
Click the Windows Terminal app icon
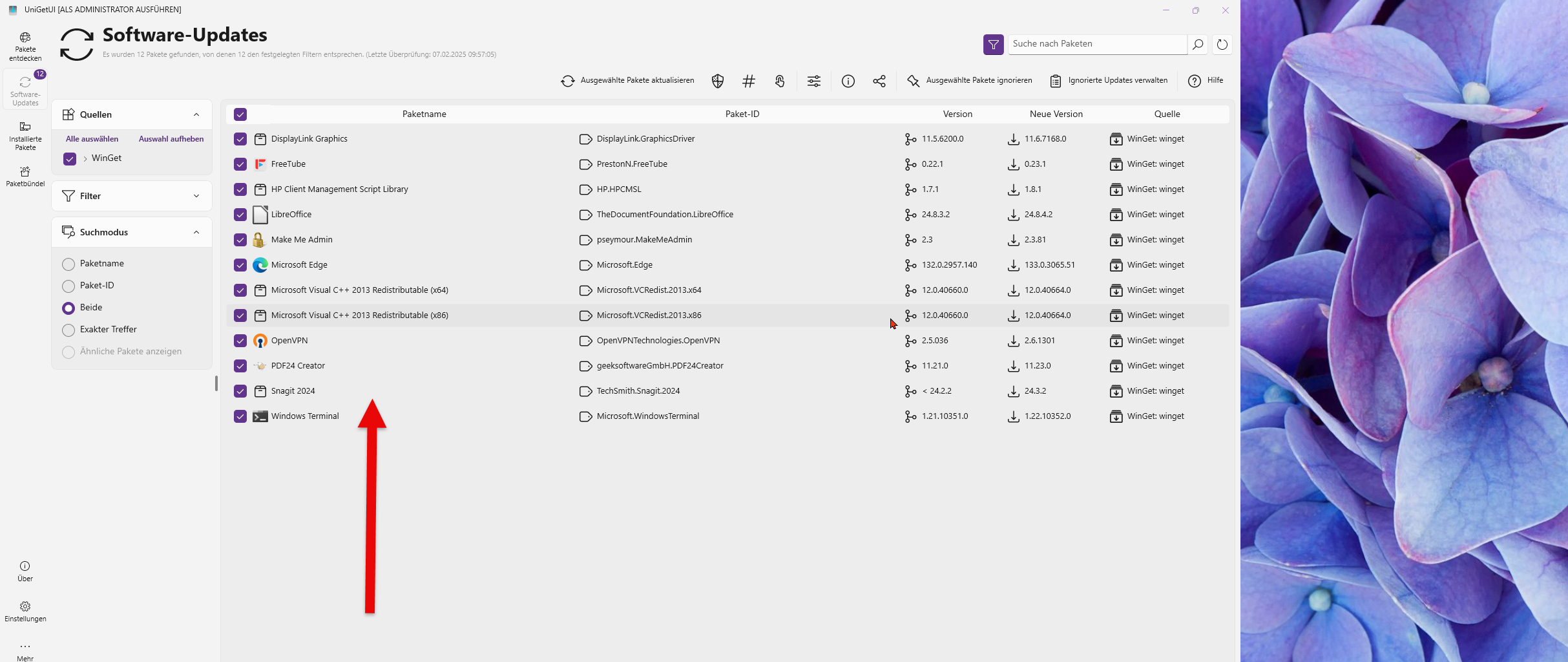pyautogui.click(x=260, y=416)
